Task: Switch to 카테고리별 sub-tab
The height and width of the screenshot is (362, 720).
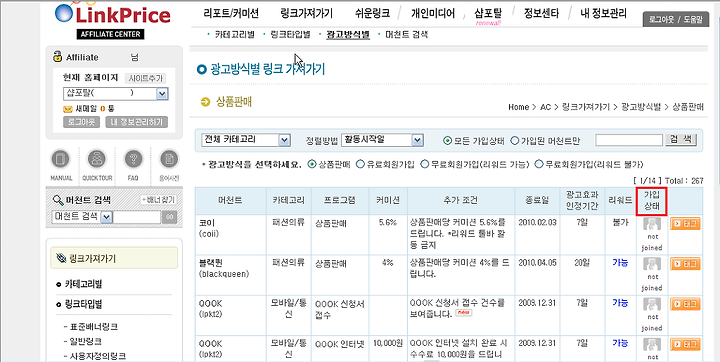Action: (234, 34)
